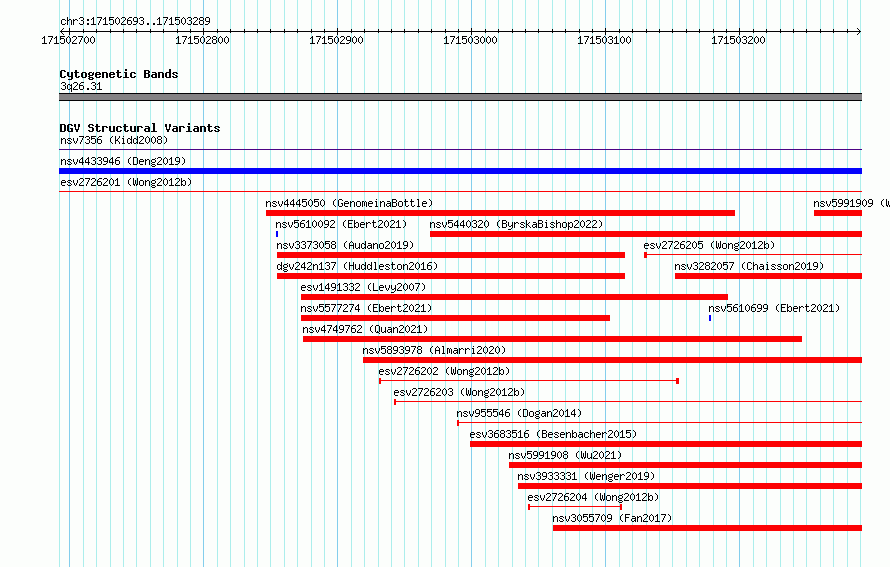Click the small blue nsv5610092 marker
The image size is (890, 567).
tap(277, 234)
